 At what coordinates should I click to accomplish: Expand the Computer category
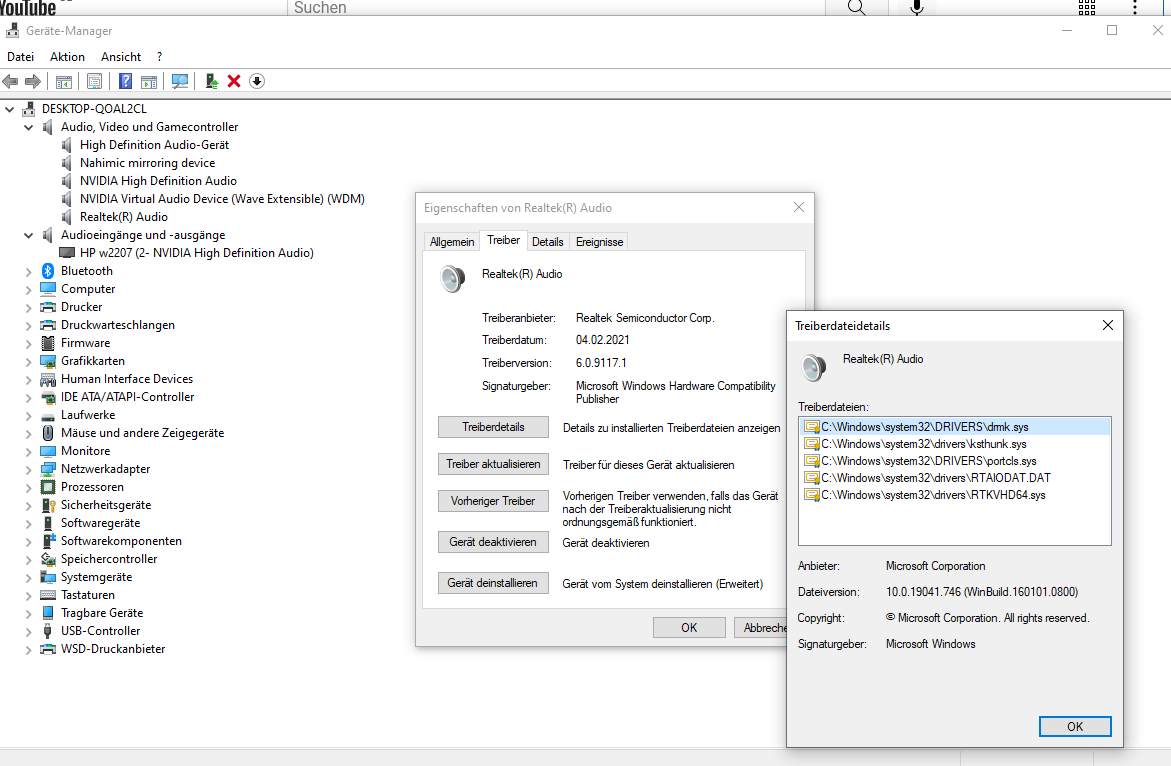pyautogui.click(x=28, y=290)
